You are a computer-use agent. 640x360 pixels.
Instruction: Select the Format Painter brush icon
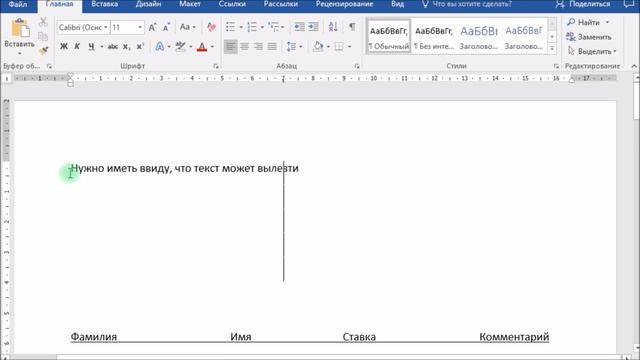(x=43, y=51)
